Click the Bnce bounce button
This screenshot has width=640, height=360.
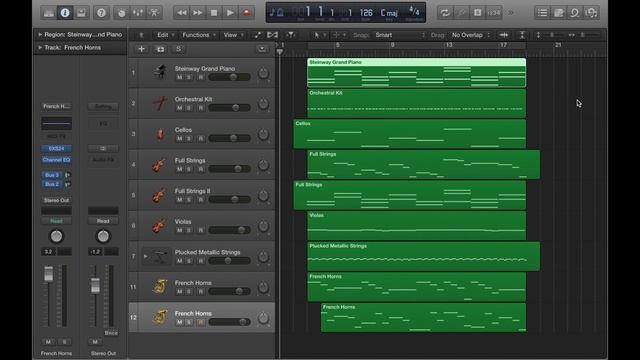tap(111, 333)
